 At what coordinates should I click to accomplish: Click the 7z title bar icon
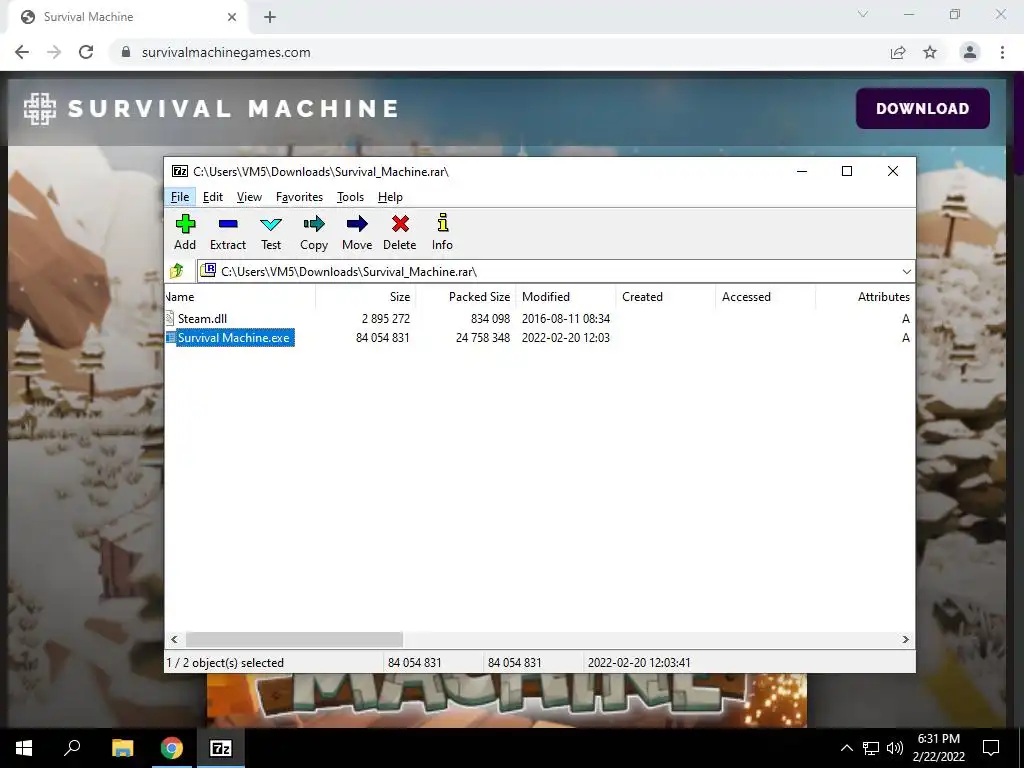(x=180, y=171)
